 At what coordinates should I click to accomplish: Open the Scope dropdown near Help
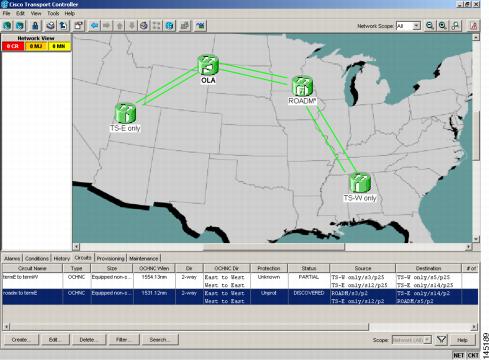coord(412,340)
